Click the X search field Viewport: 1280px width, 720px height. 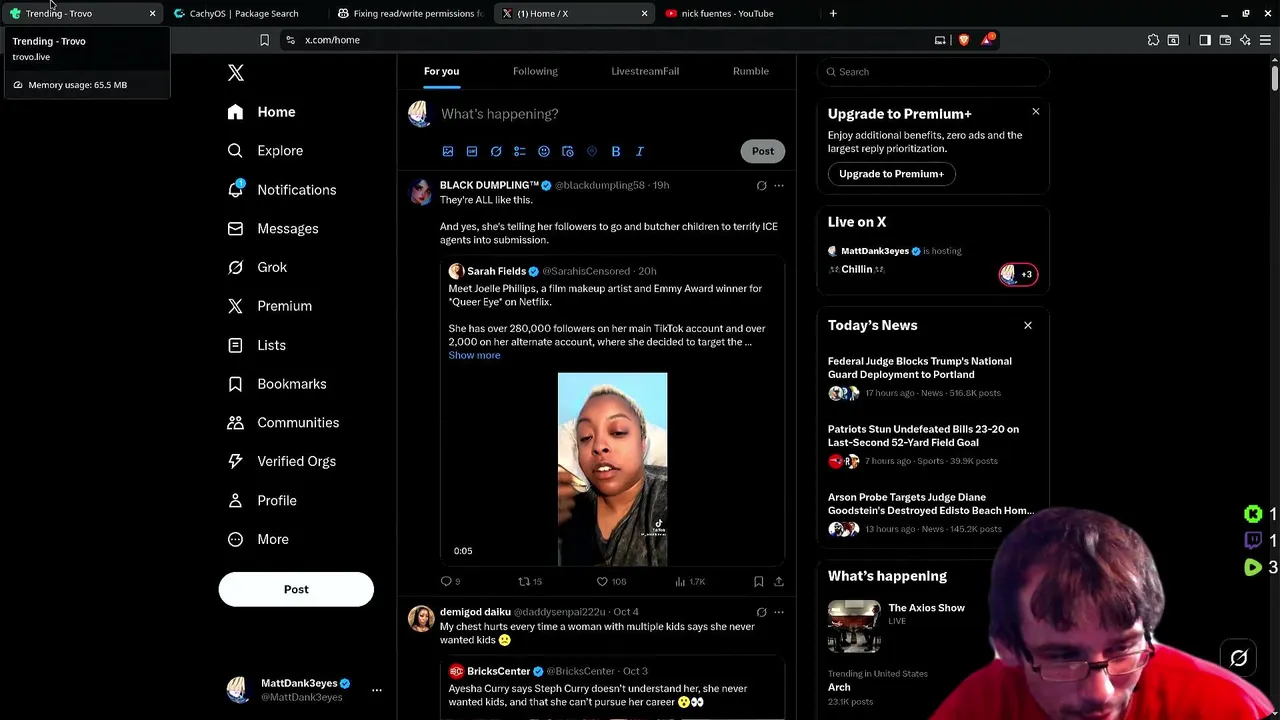(933, 72)
